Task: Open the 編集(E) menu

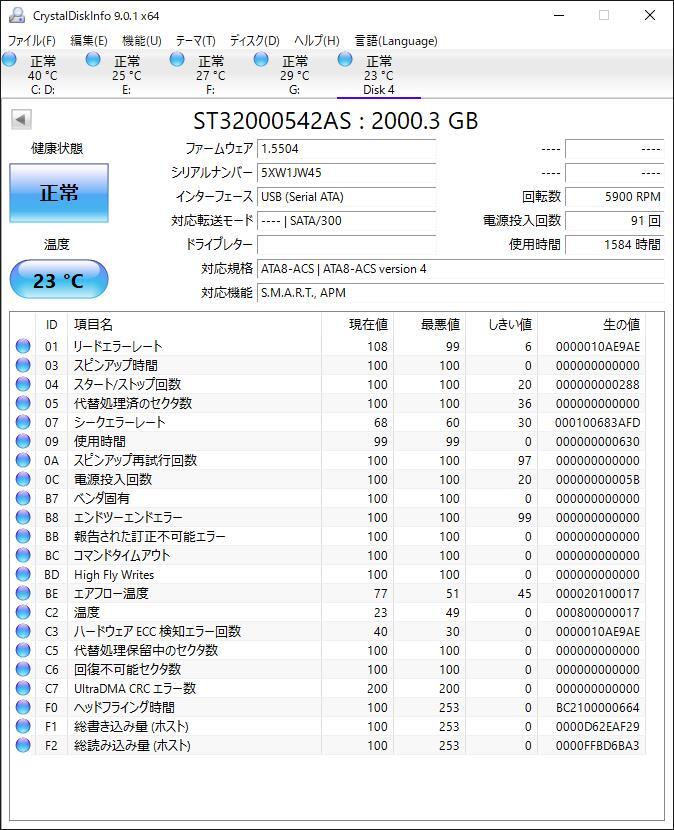Action: (x=89, y=41)
